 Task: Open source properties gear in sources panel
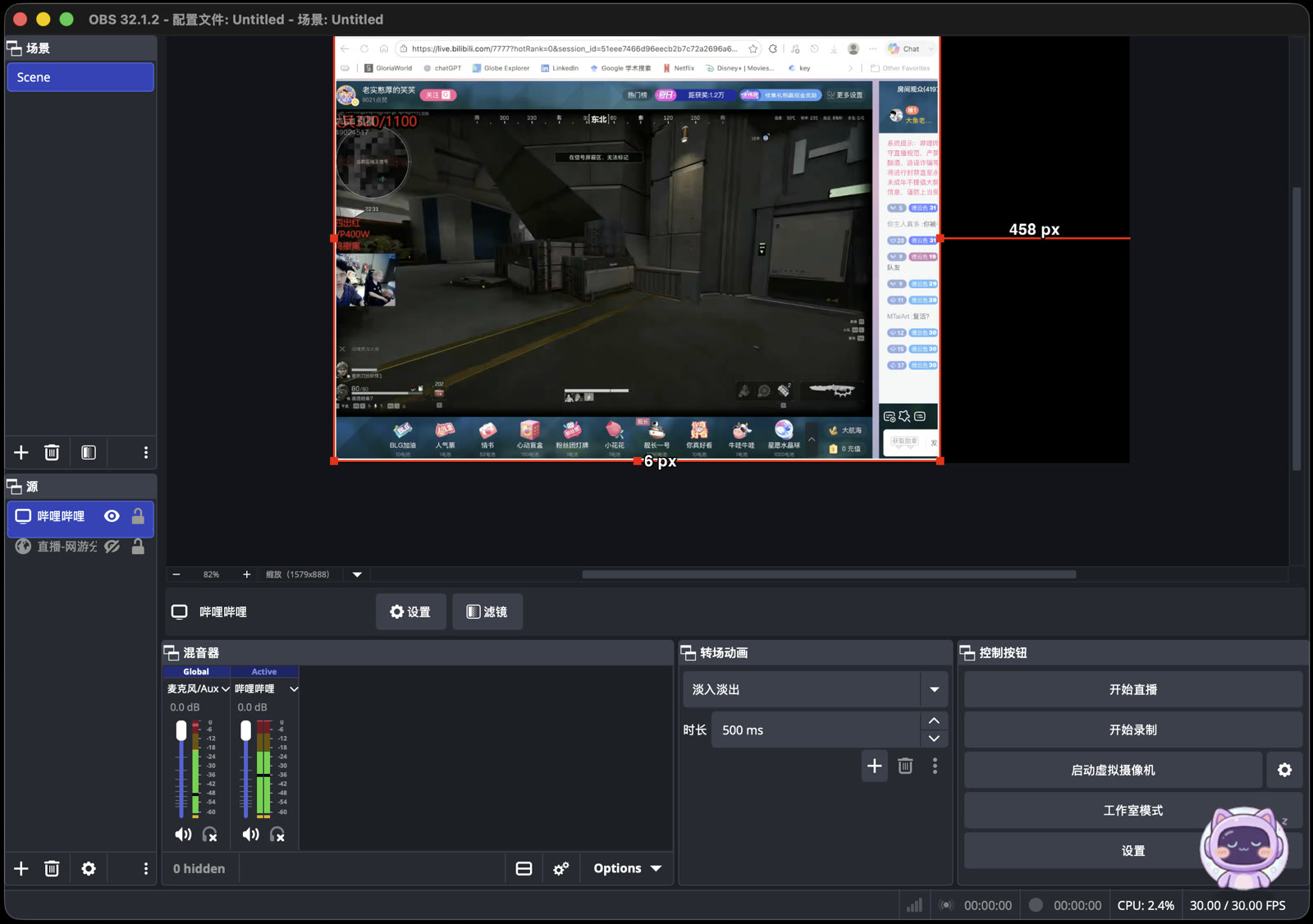[x=89, y=868]
